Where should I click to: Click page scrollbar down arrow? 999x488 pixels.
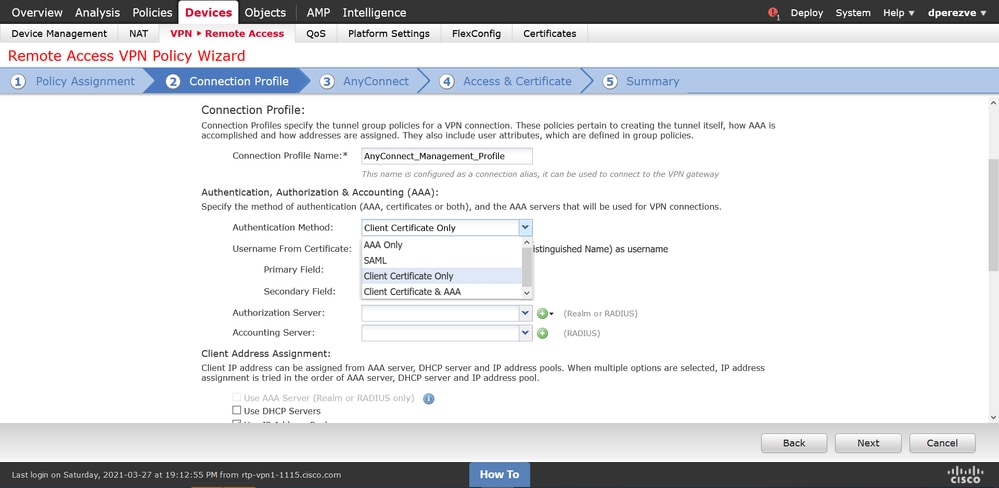point(993,417)
